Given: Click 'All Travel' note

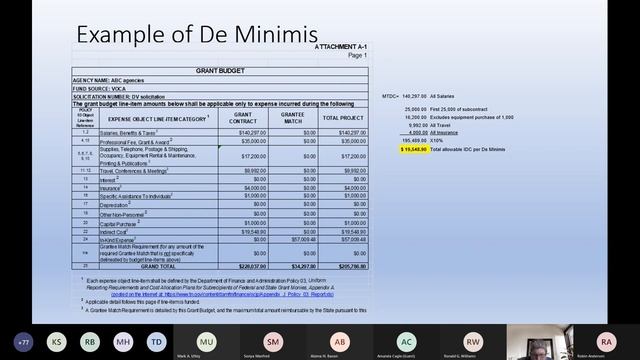Looking at the screenshot, I should click(440, 125).
